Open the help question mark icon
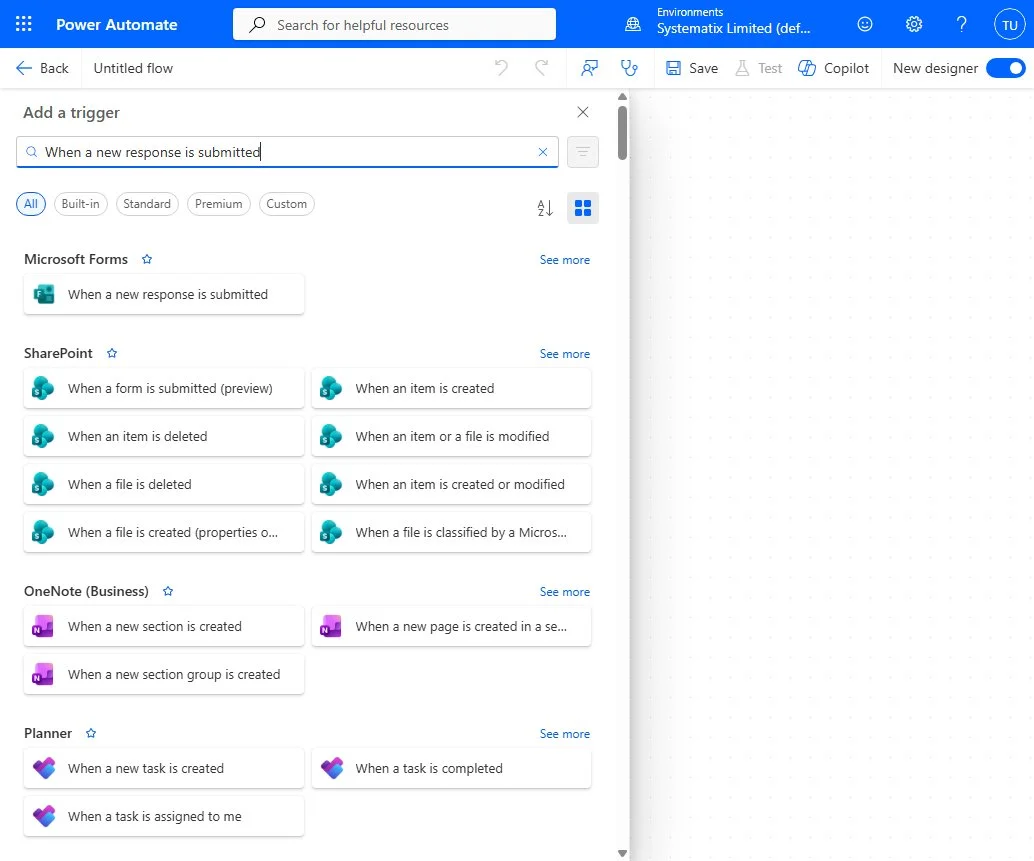Image resolution: width=1034 pixels, height=861 pixels. [x=961, y=24]
